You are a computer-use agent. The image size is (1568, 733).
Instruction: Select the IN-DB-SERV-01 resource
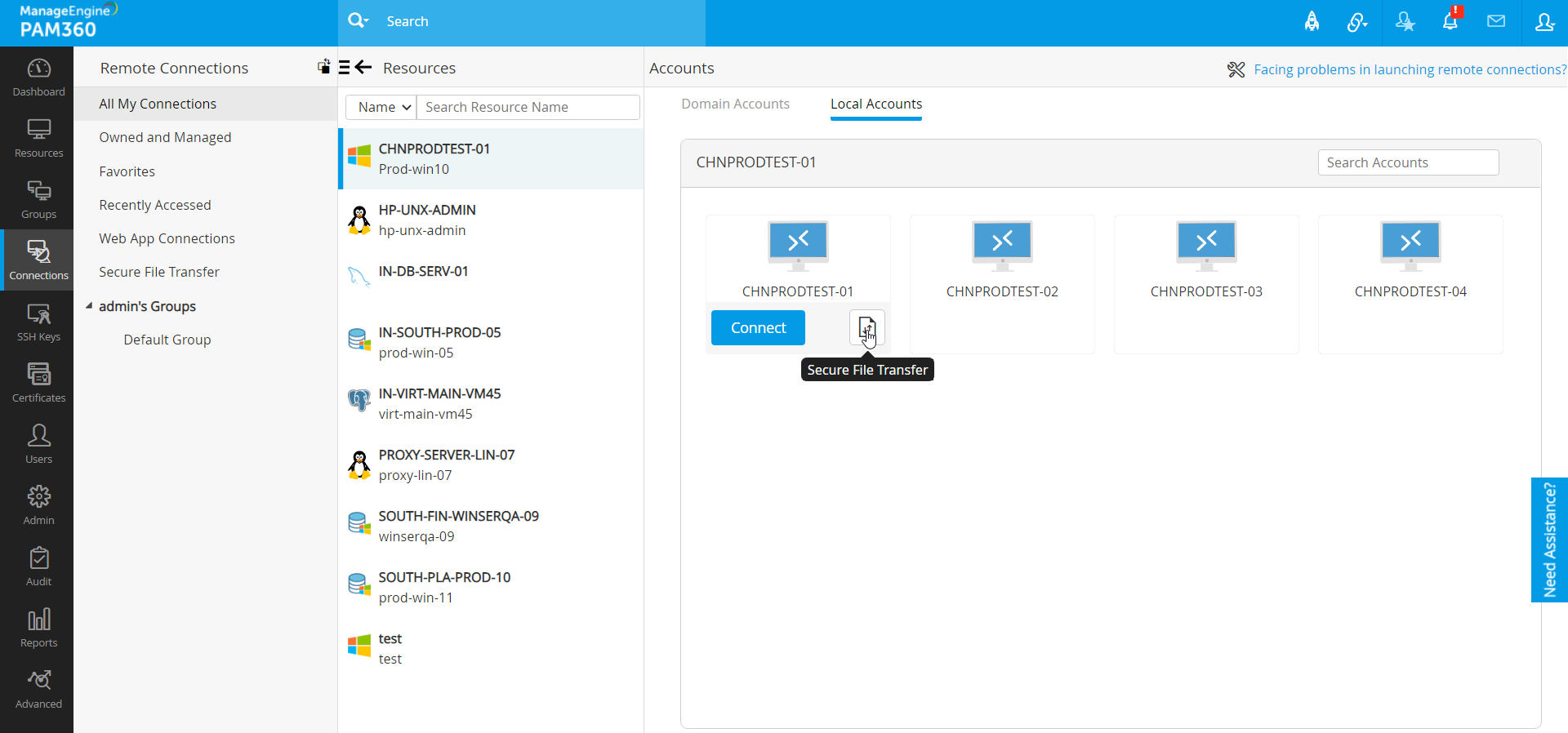click(x=491, y=282)
